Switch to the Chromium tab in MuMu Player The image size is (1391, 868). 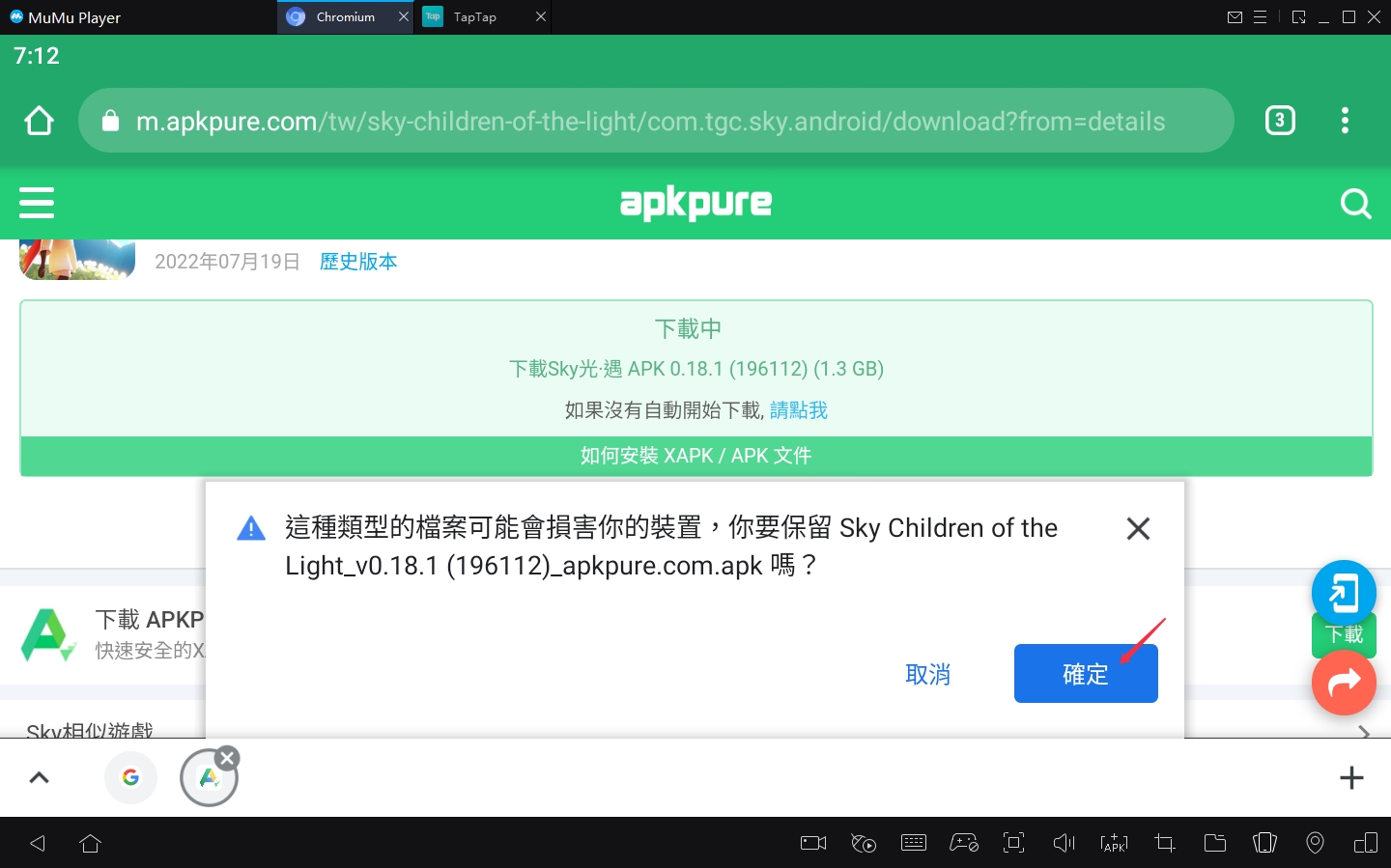(345, 17)
